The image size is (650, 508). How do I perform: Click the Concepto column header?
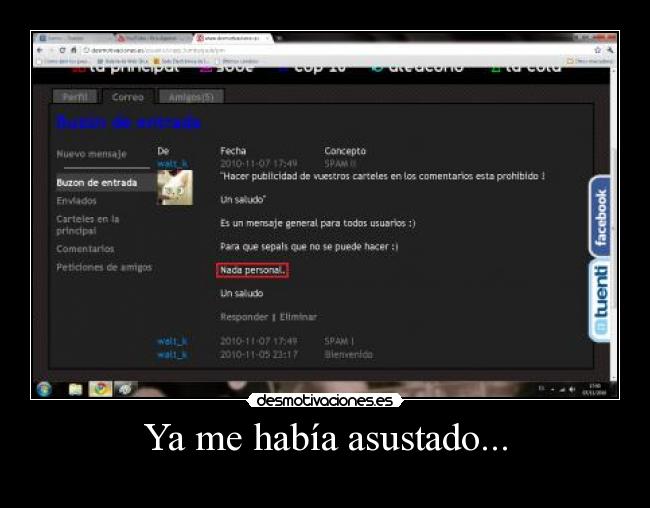pyautogui.click(x=345, y=151)
